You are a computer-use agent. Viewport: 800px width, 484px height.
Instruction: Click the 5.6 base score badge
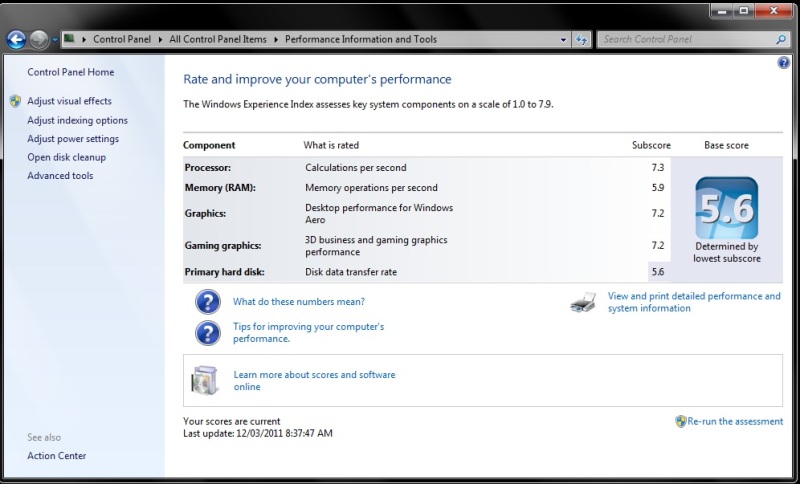coord(726,208)
